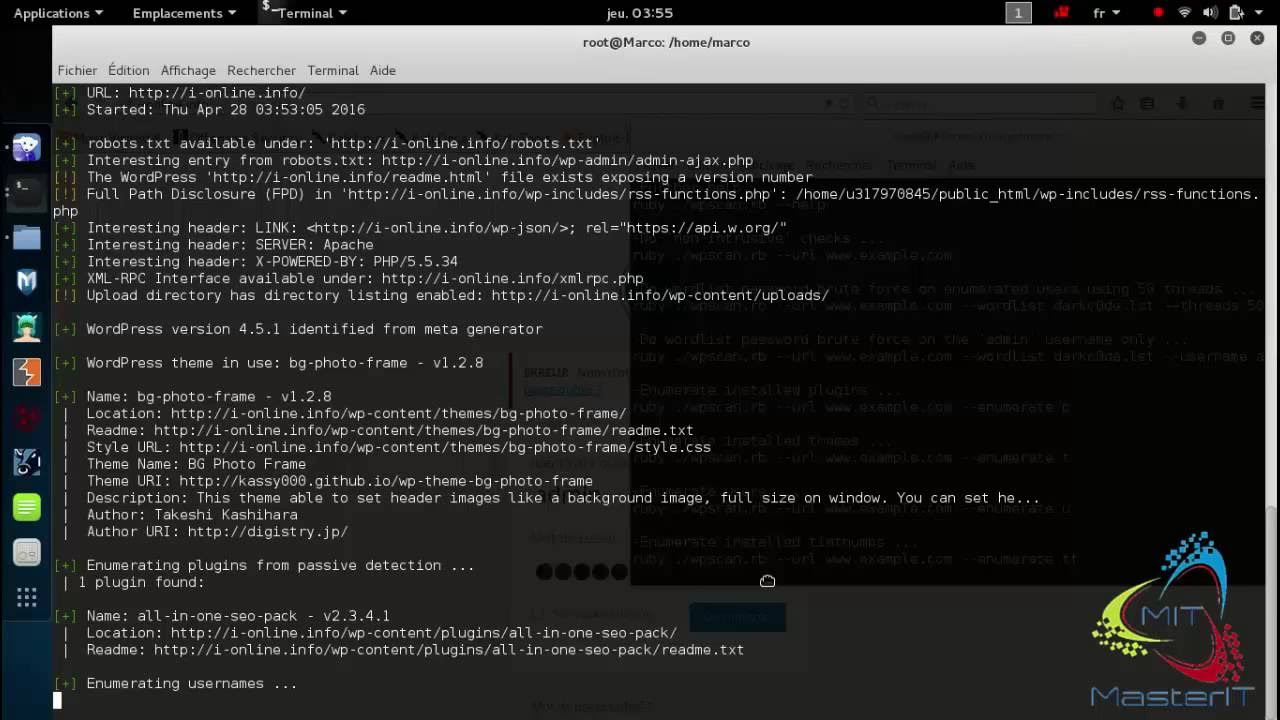The width and height of the screenshot is (1280, 720).
Task: Click the Enumerating usernames line
Action: (176, 684)
